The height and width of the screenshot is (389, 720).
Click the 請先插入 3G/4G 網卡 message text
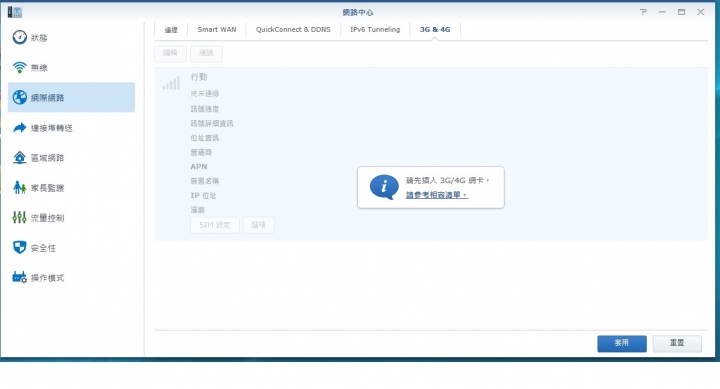(448, 180)
